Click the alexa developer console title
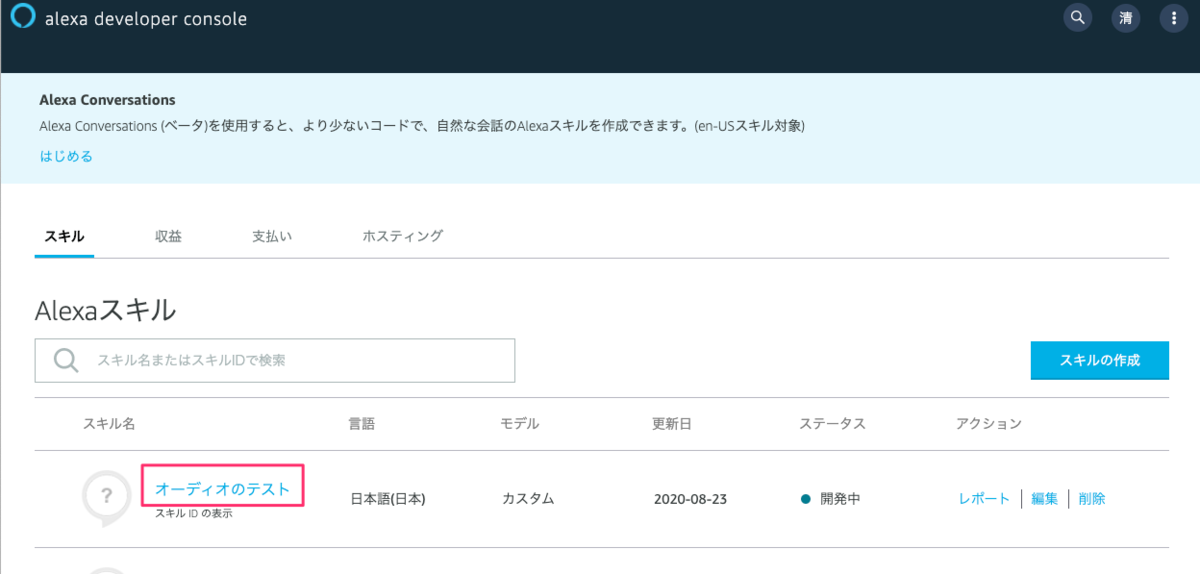 (x=146, y=19)
